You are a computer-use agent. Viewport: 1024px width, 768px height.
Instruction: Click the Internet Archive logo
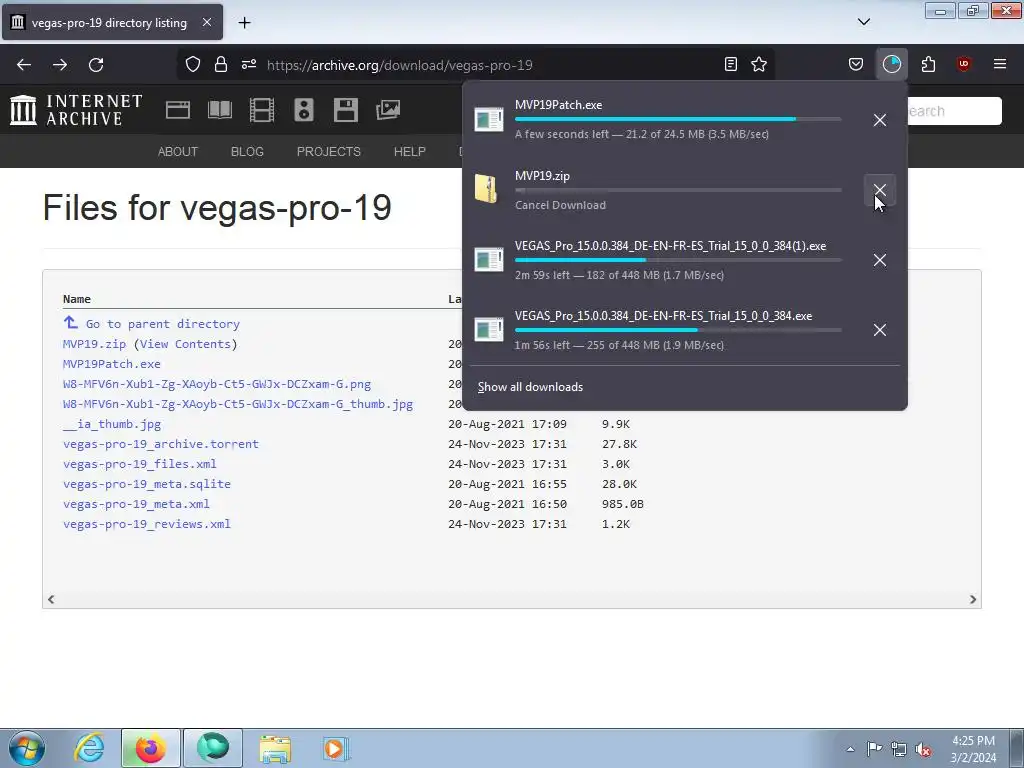(x=76, y=110)
